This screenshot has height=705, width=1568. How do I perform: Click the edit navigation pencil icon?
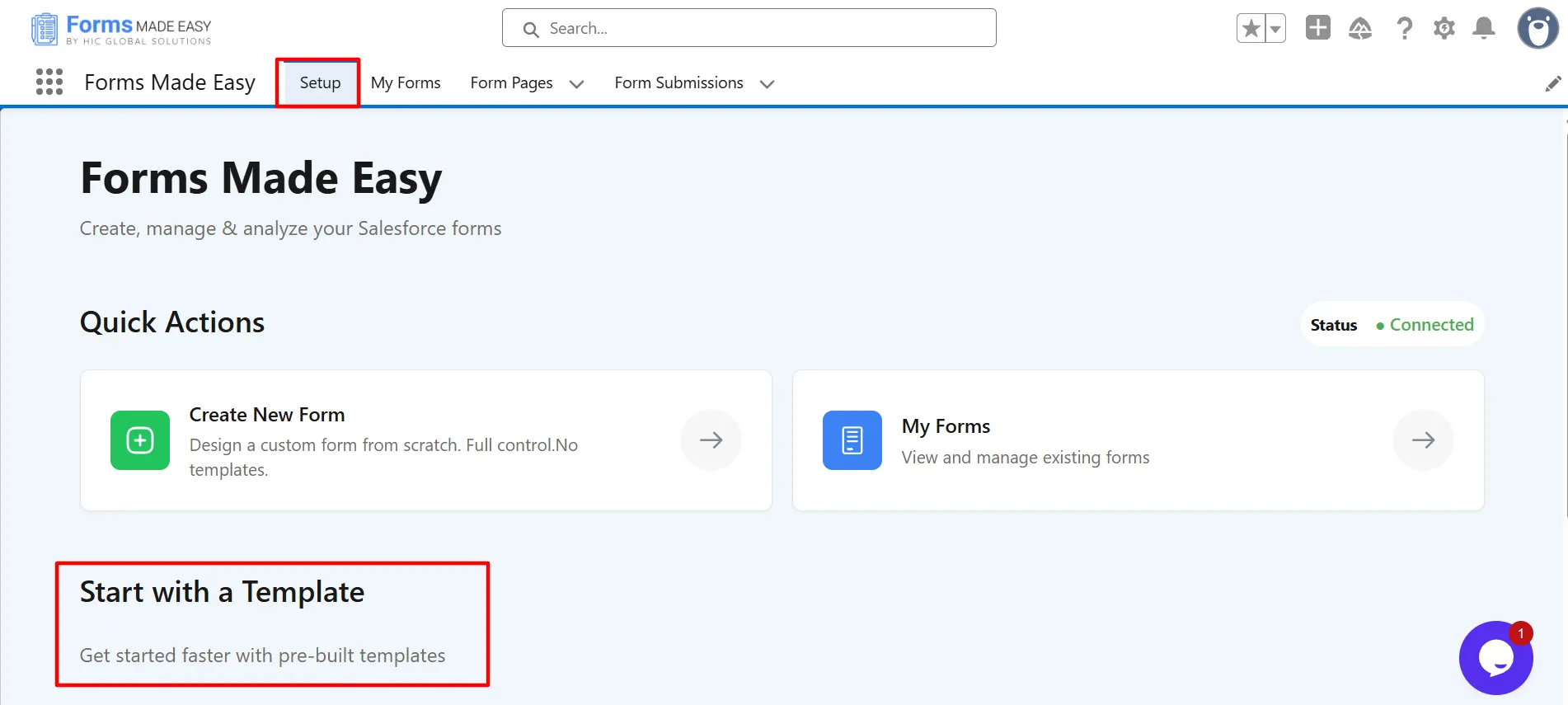[1552, 84]
